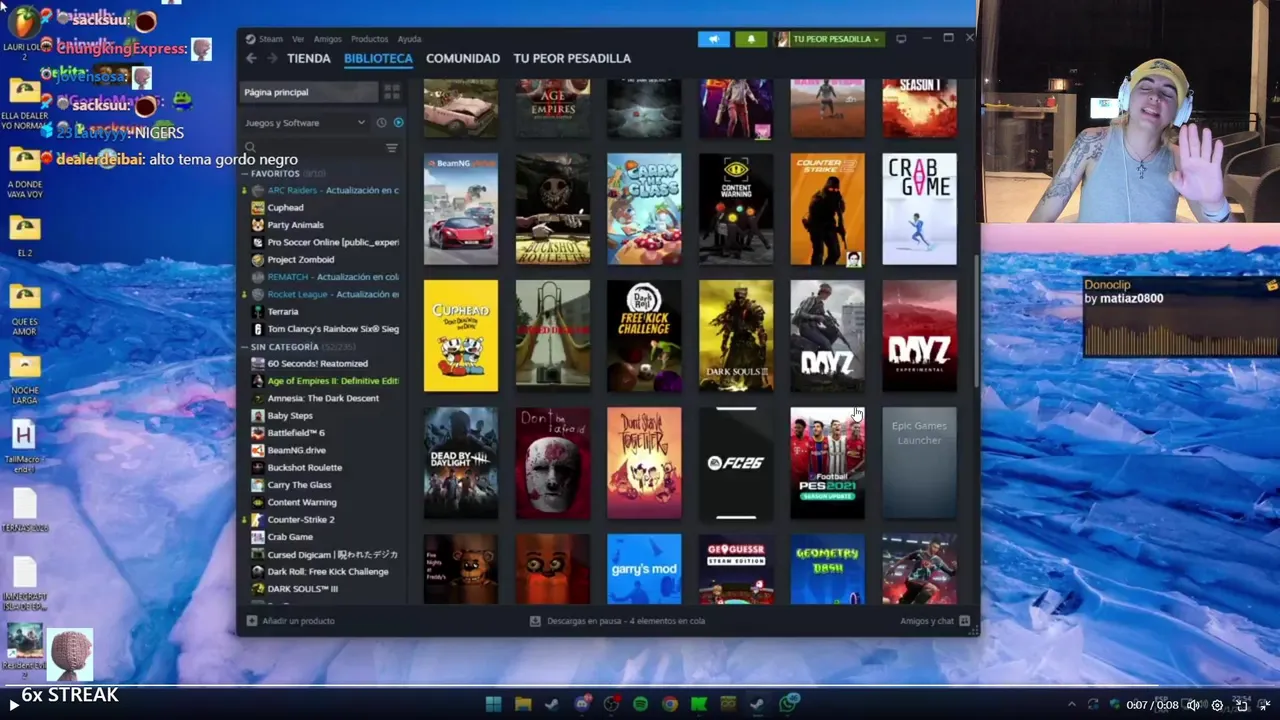
Task: Open the Amigos menu
Action: point(327,39)
